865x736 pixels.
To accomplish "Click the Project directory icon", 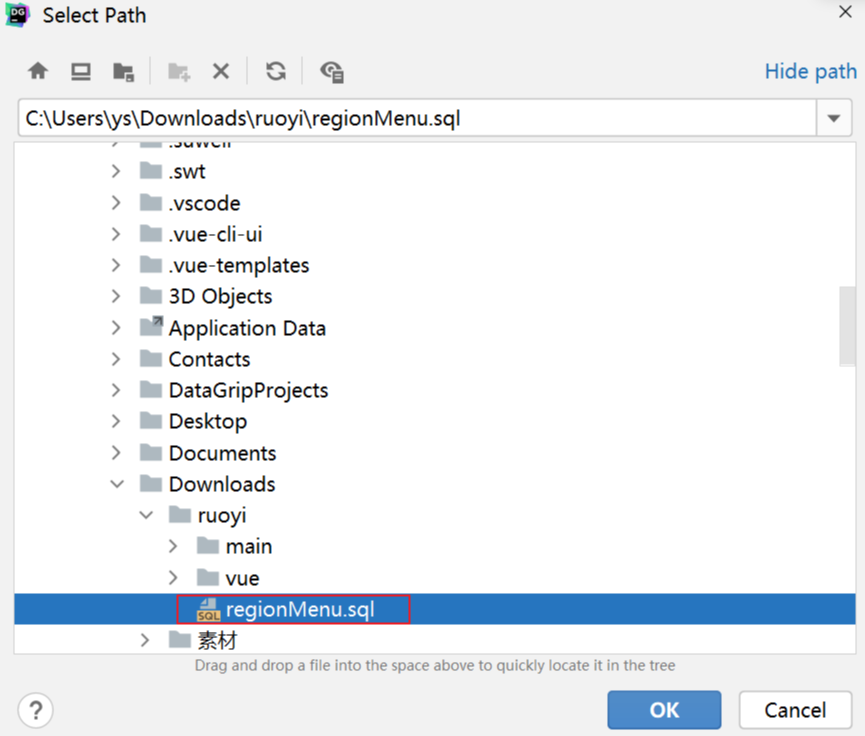I will (x=123, y=71).
